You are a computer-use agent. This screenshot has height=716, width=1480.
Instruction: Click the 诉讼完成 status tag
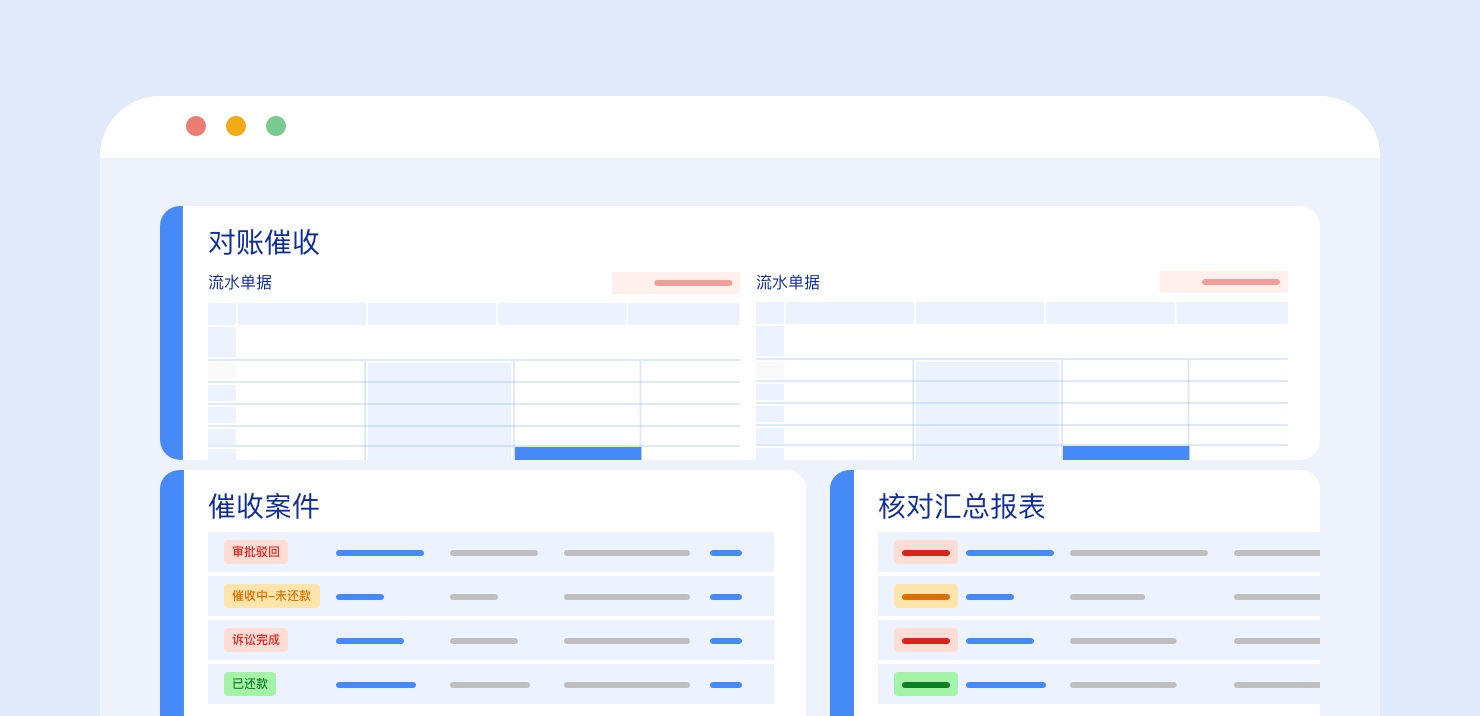click(x=256, y=640)
